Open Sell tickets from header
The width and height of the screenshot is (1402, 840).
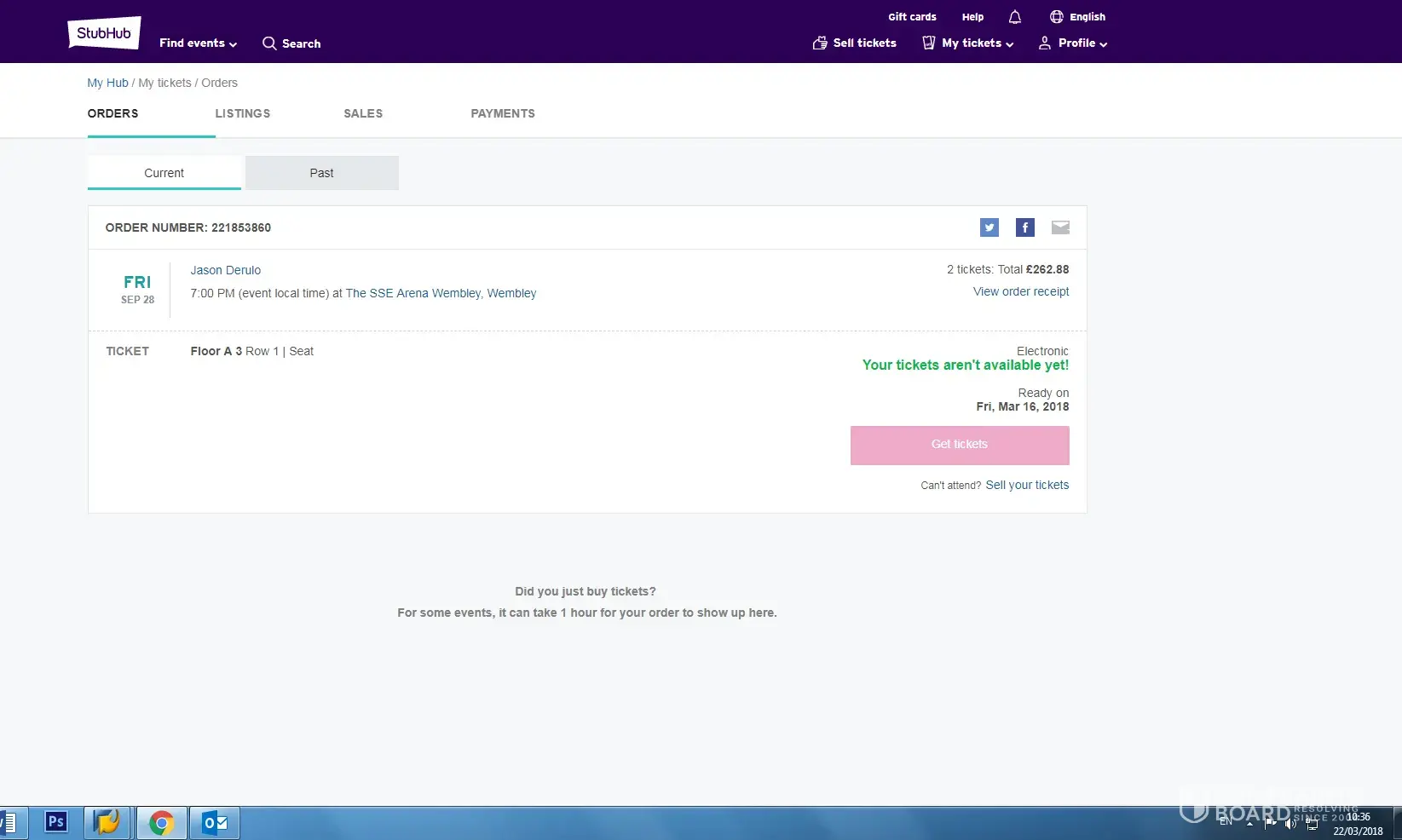click(x=854, y=43)
